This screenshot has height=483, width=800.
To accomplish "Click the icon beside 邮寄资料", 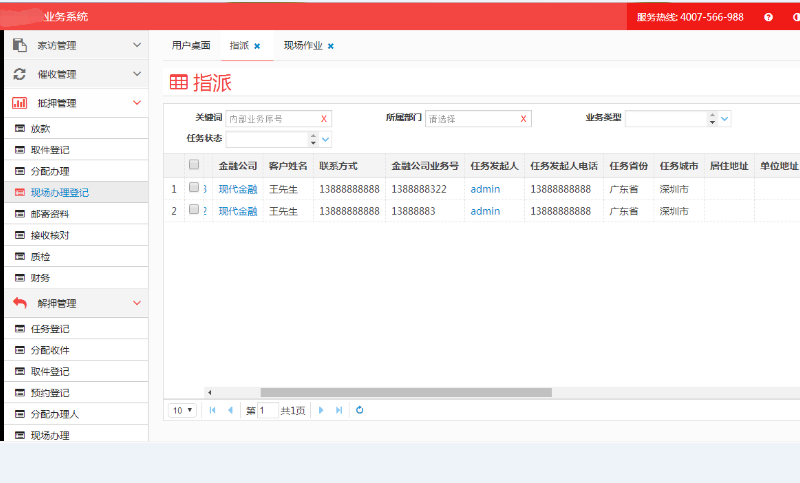I will pos(20,214).
